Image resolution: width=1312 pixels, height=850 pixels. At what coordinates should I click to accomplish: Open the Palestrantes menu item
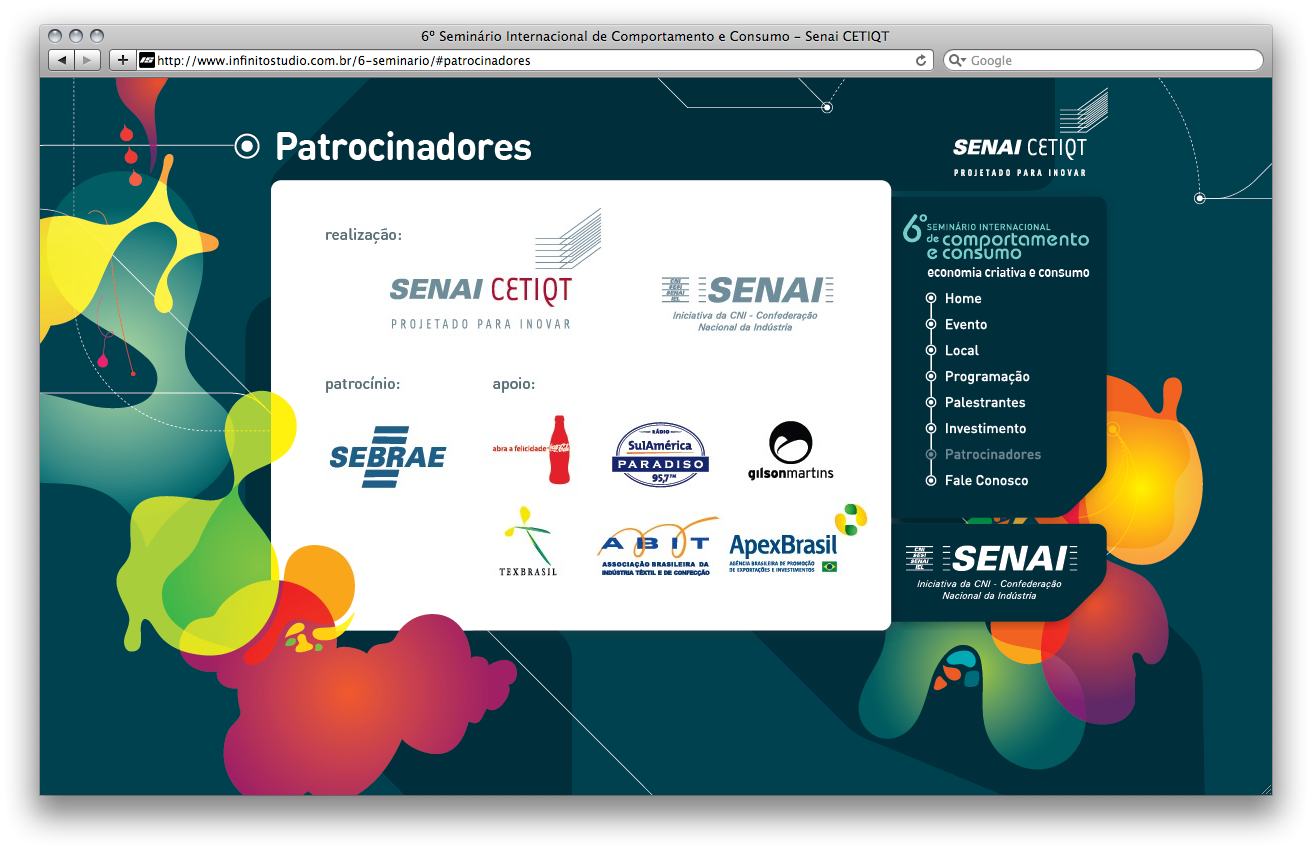pos(985,402)
